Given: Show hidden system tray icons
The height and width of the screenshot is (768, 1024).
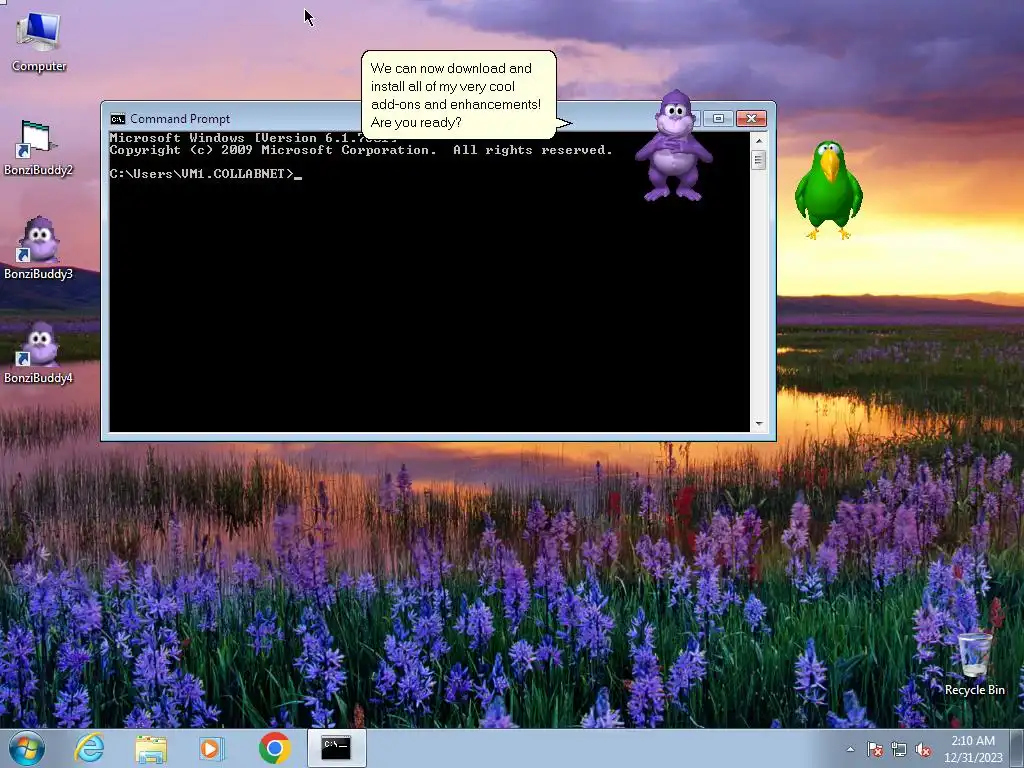Looking at the screenshot, I should (850, 750).
